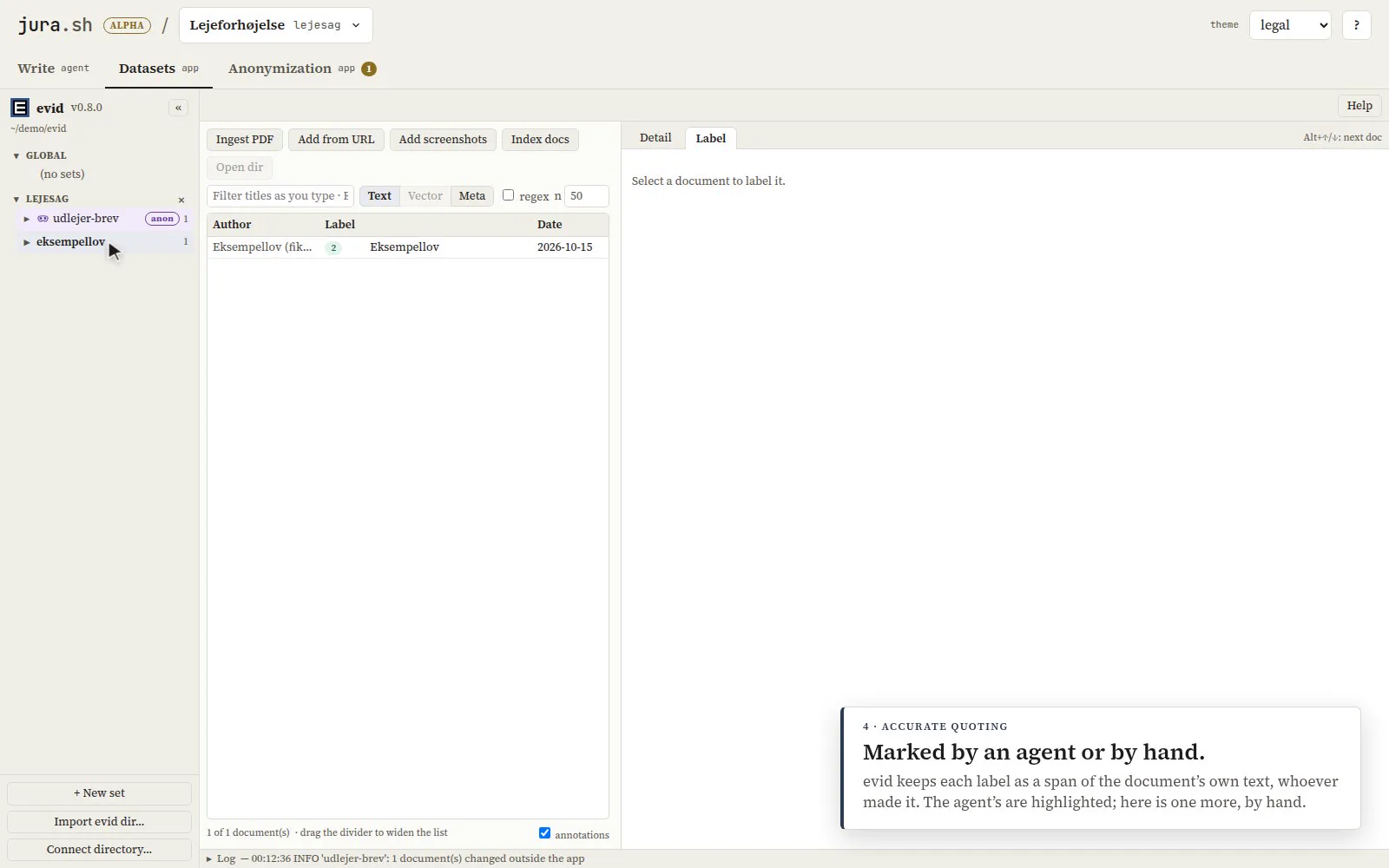Screen dimensions: 1389x868
Task: Select the Label tab
Action: pos(711,138)
